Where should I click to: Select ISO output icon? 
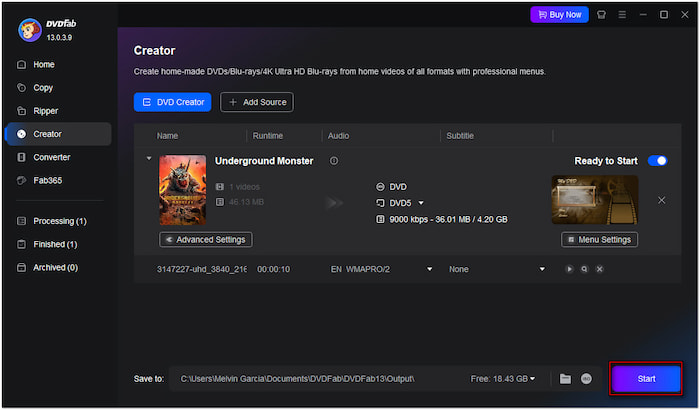(586, 379)
